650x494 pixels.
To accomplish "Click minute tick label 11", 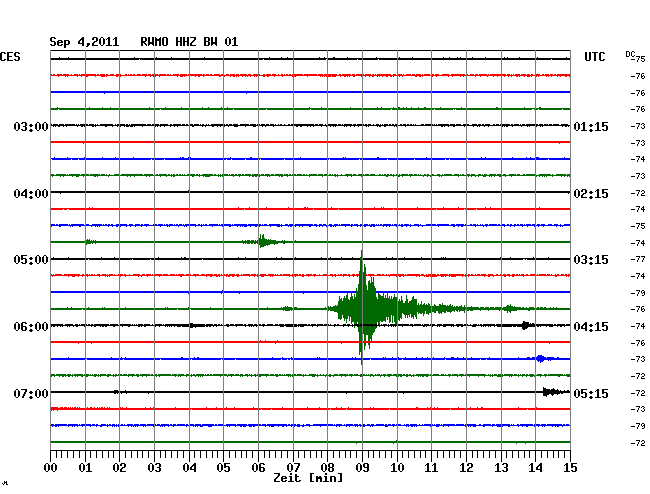I will pos(431,468).
